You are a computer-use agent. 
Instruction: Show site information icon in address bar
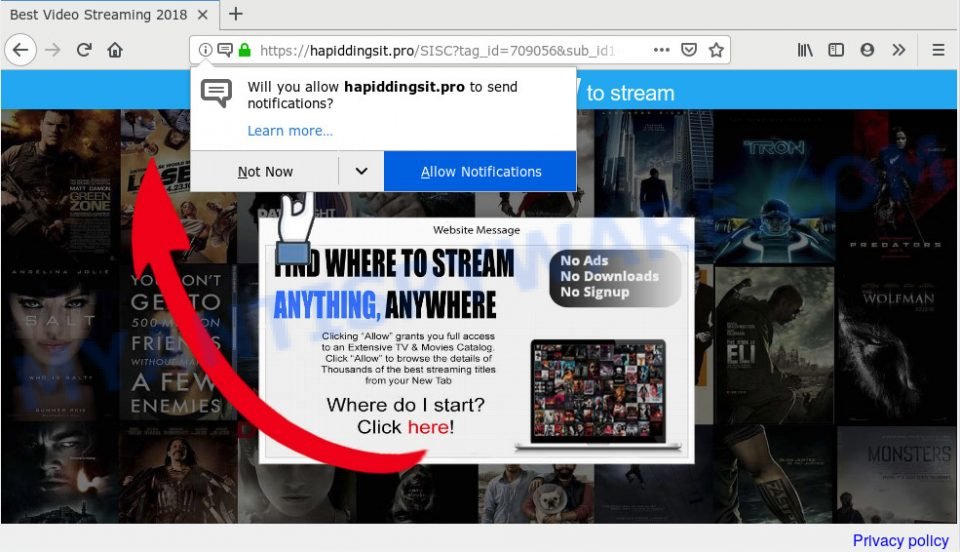[x=206, y=50]
